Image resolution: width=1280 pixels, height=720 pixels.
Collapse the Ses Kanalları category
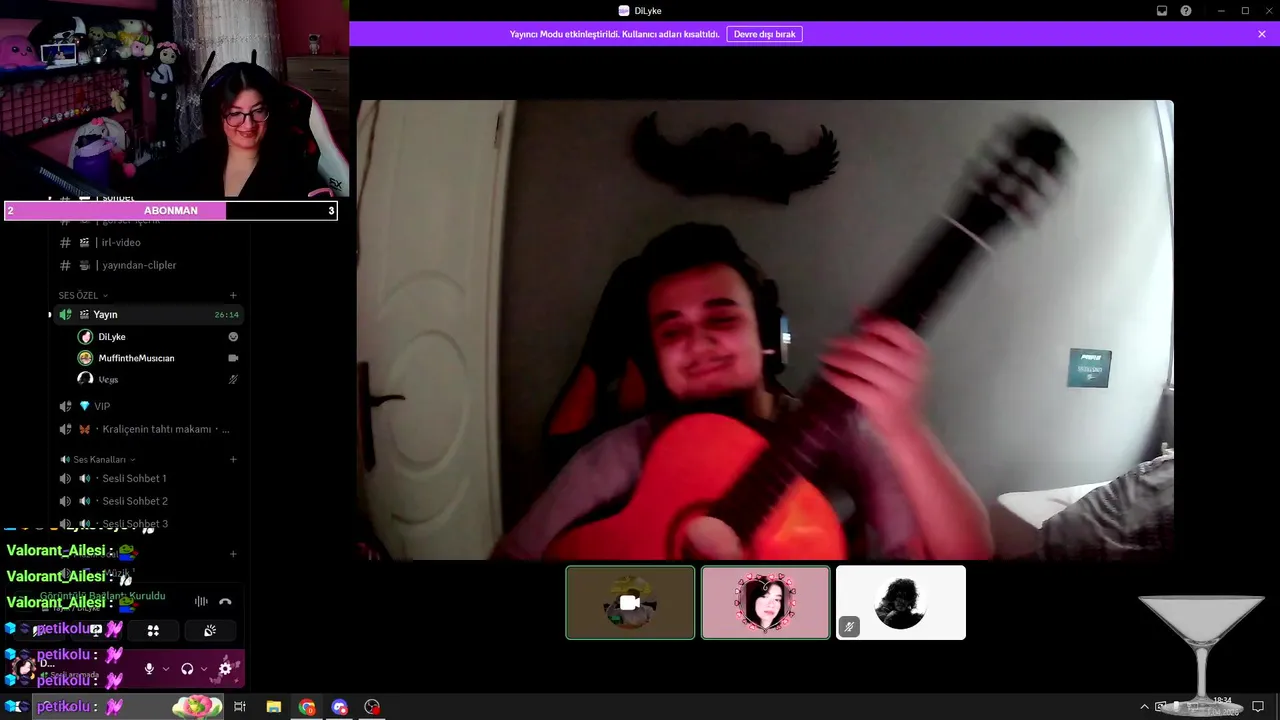[98, 459]
